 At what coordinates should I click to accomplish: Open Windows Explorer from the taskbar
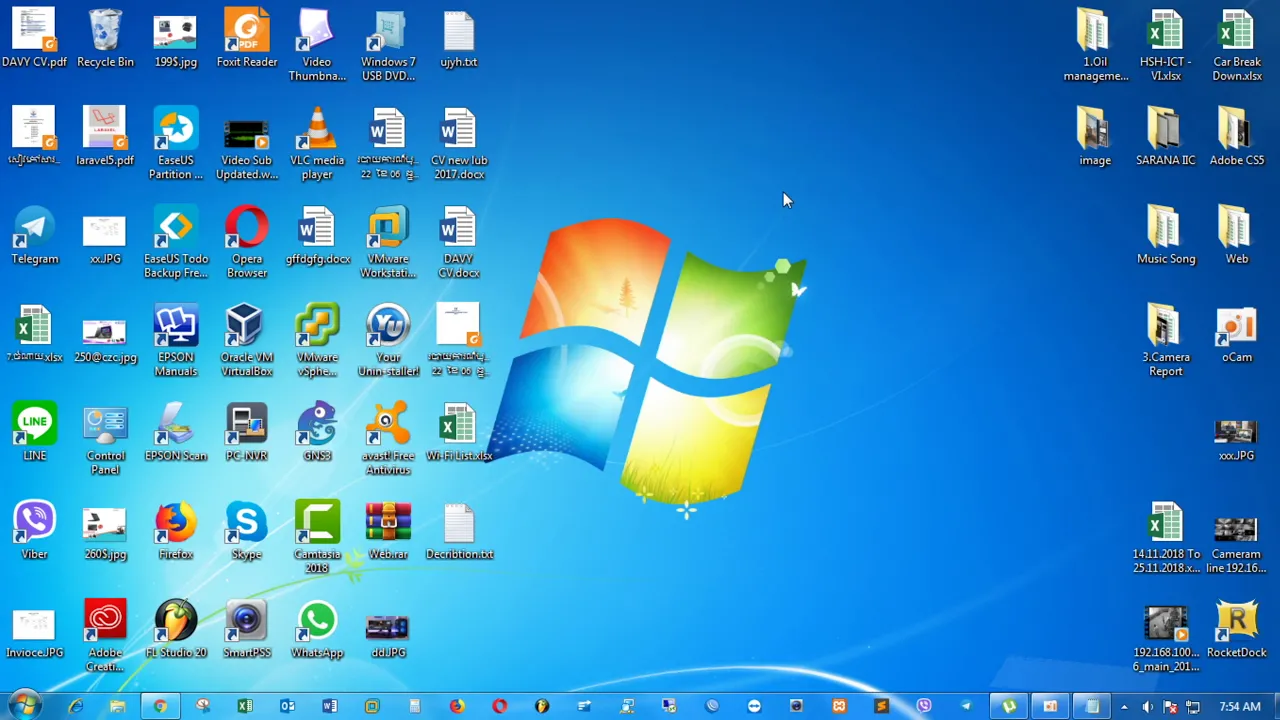117,706
